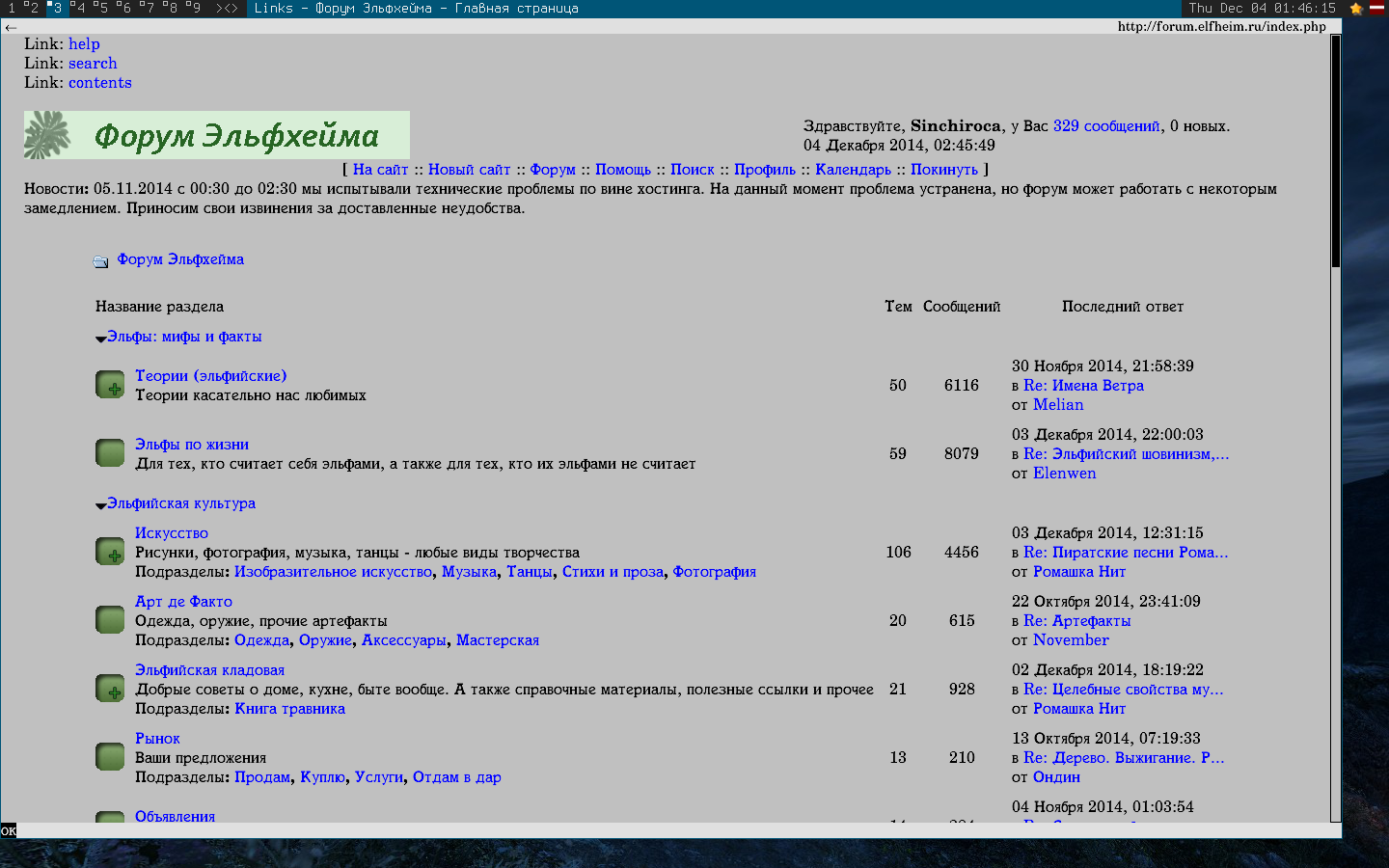Open the Помощь menu link
The image size is (1389, 868).
point(623,170)
